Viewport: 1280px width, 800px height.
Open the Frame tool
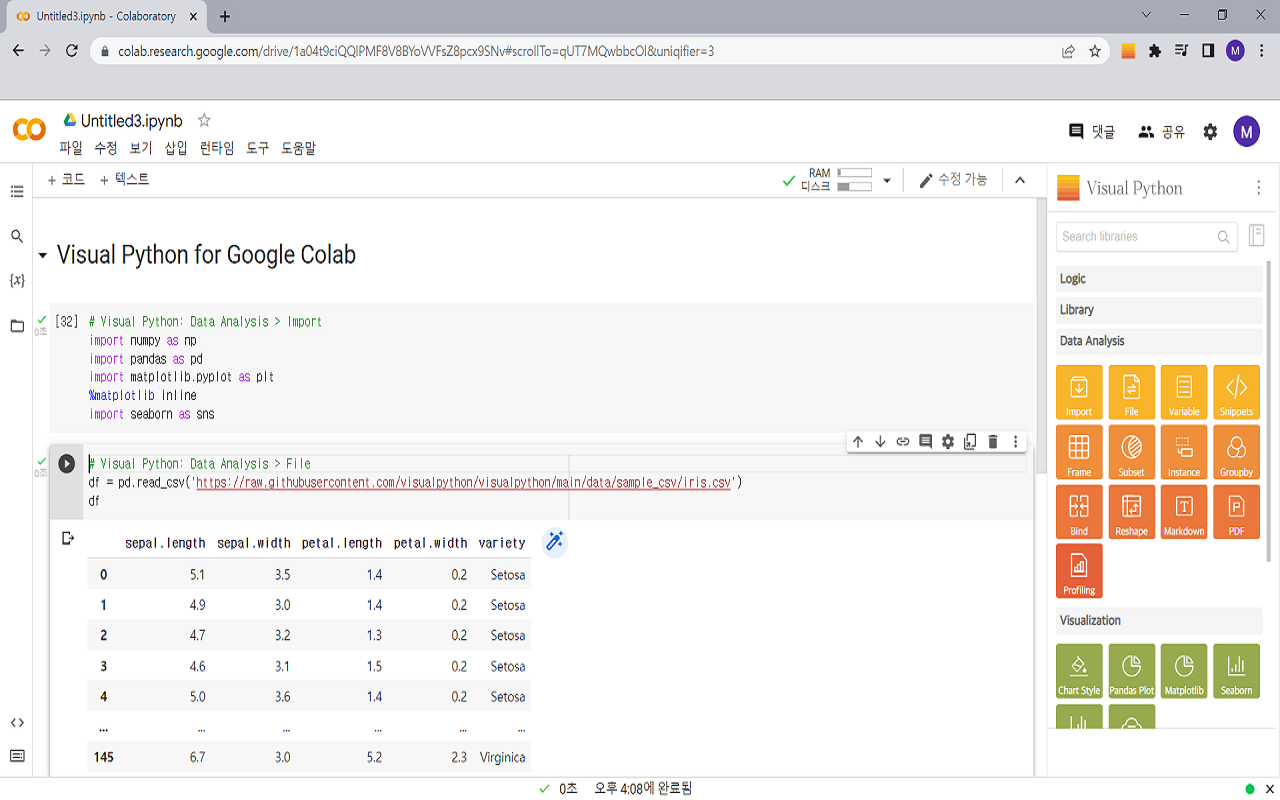click(x=1079, y=452)
